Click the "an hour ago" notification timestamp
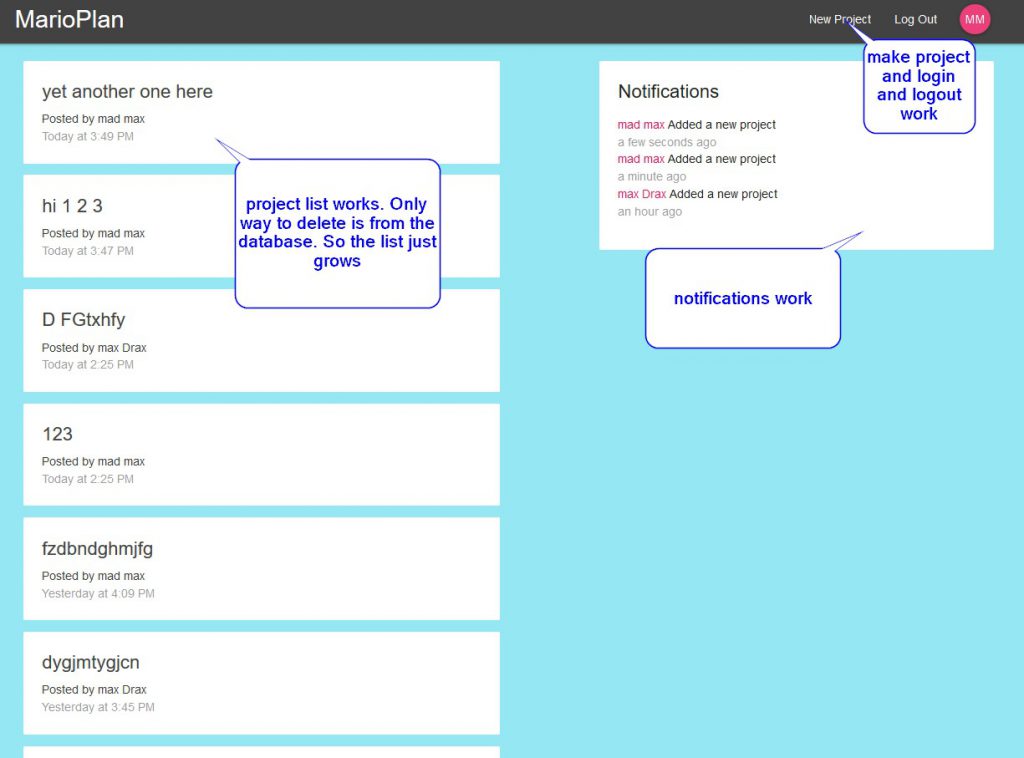This screenshot has height=758, width=1024. coord(650,212)
